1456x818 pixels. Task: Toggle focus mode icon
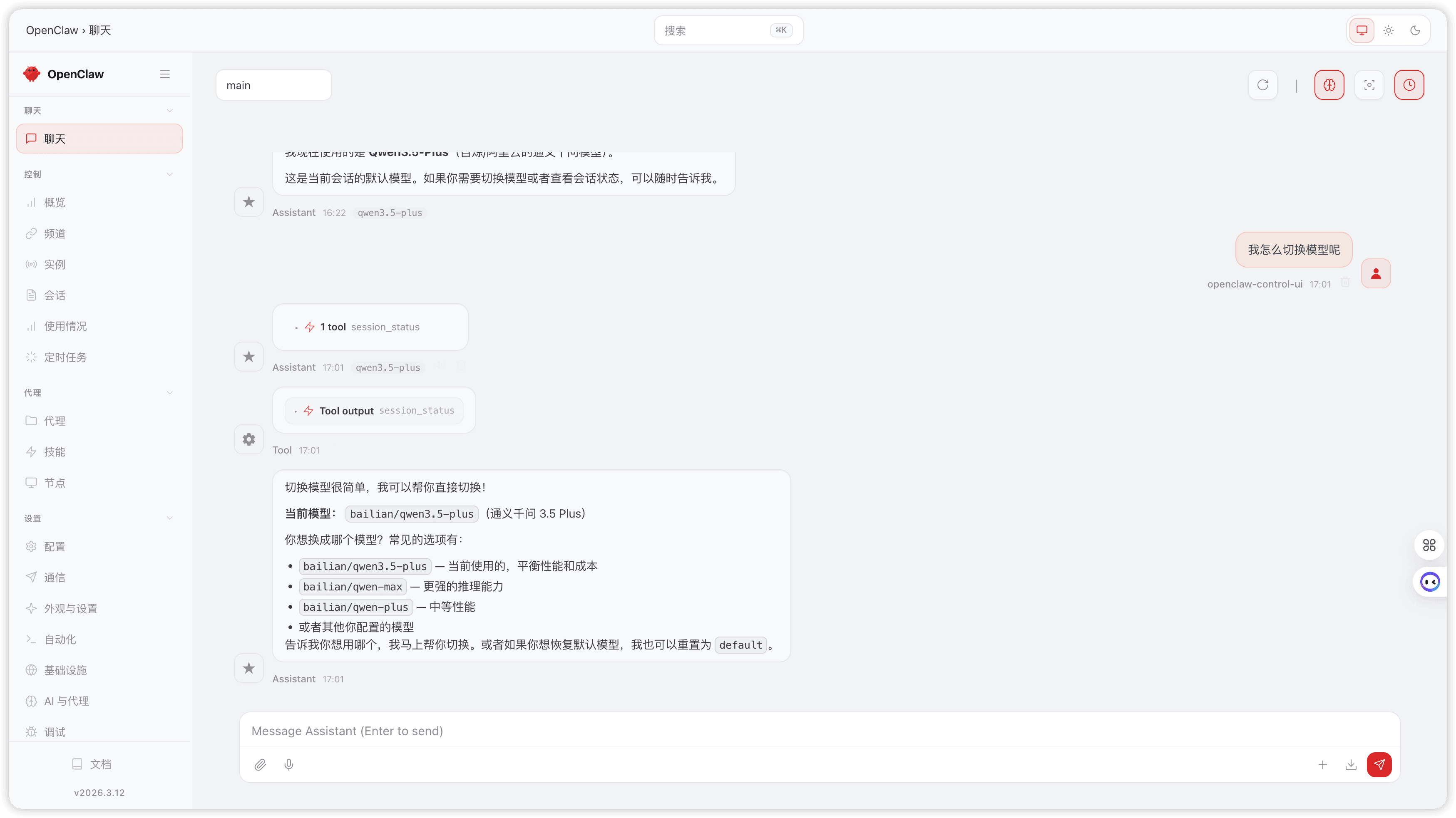(1369, 85)
